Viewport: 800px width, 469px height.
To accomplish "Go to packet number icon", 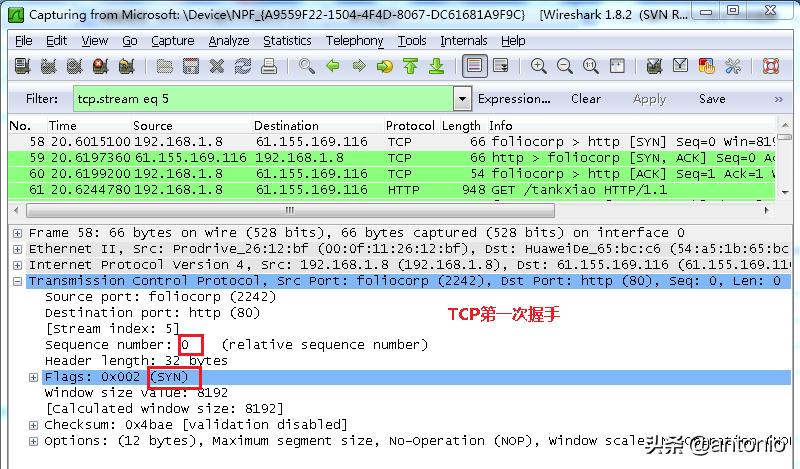I will click(x=385, y=66).
